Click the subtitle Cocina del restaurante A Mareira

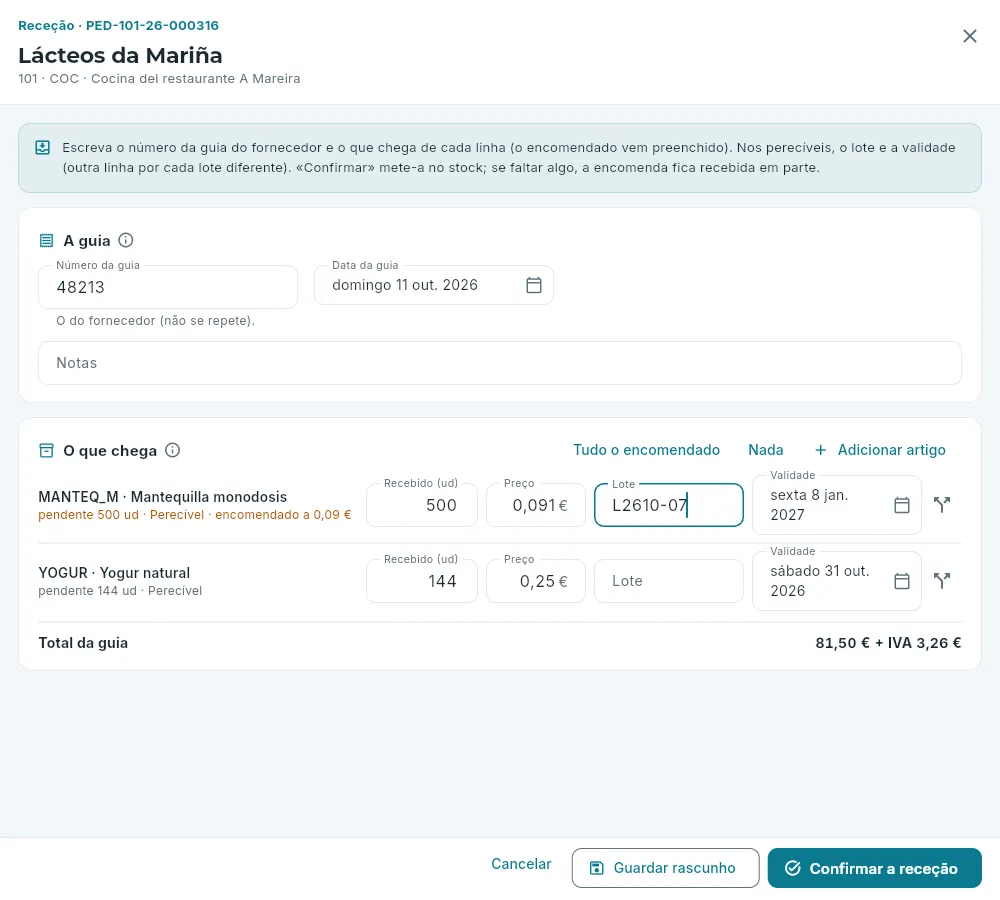[x=195, y=78]
